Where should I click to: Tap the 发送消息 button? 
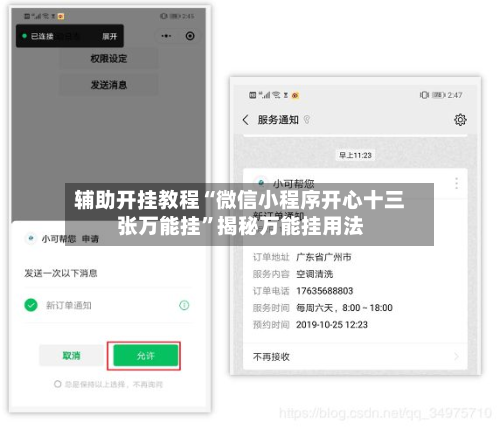(x=109, y=85)
